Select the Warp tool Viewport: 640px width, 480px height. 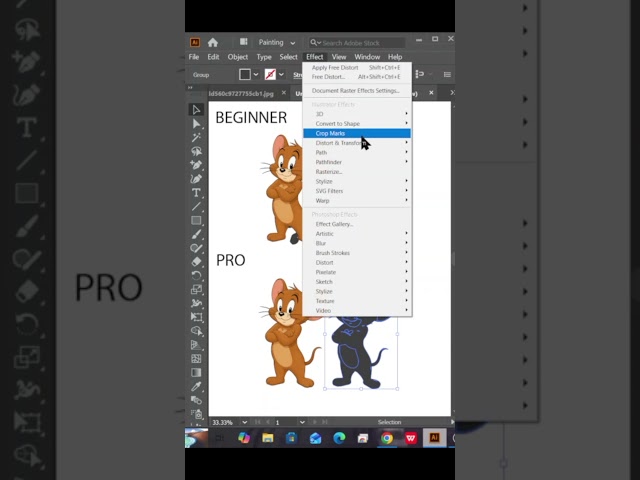click(x=196, y=303)
